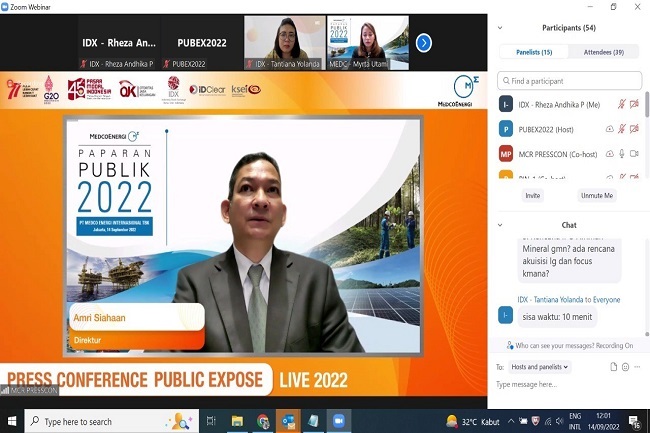
Task: Click the ENG INTL language indicator
Action: [x=575, y=421]
